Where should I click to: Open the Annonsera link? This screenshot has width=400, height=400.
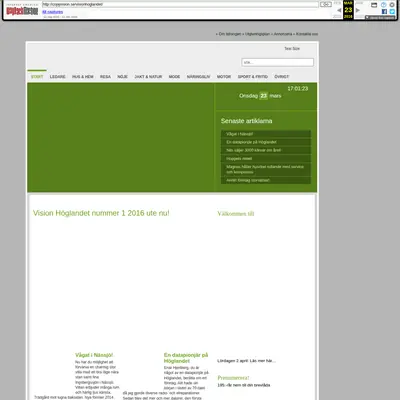(283, 34)
